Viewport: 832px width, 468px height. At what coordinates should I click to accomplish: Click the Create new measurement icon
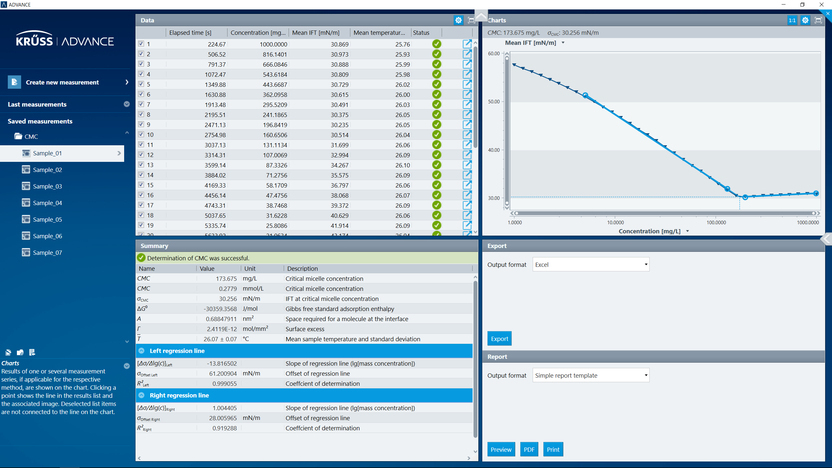(15, 82)
